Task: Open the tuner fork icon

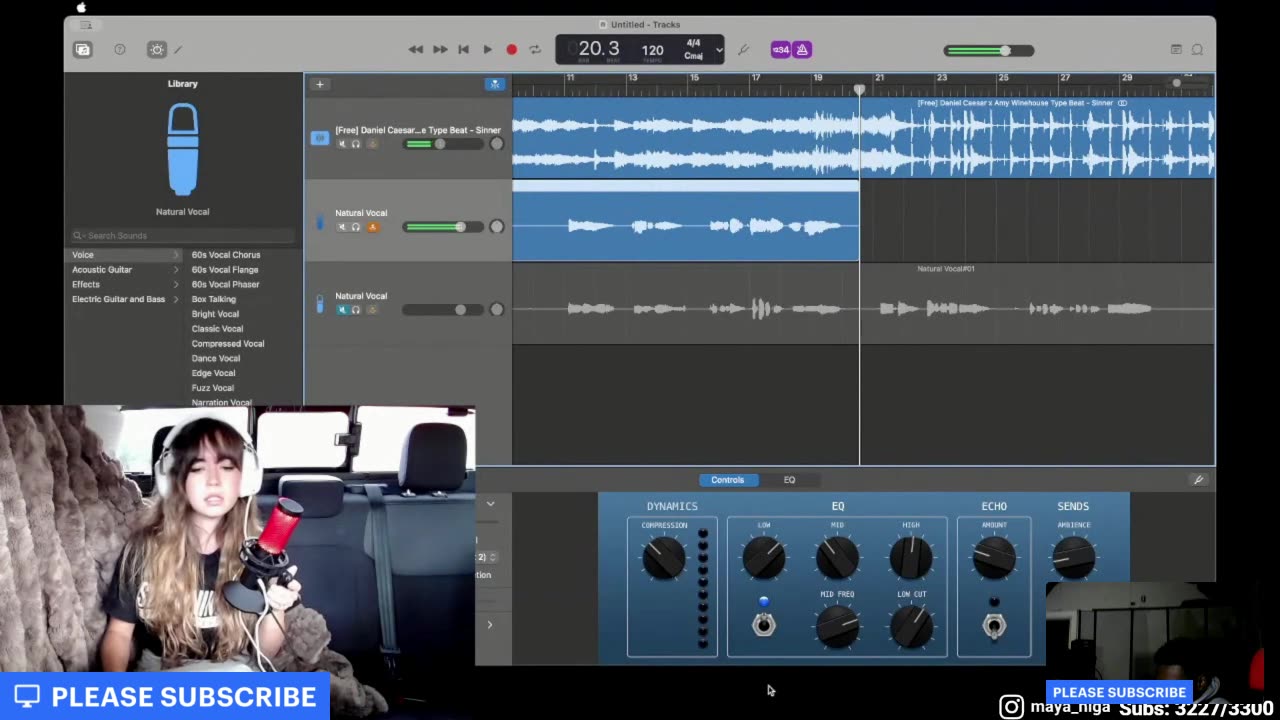Action: click(x=743, y=49)
